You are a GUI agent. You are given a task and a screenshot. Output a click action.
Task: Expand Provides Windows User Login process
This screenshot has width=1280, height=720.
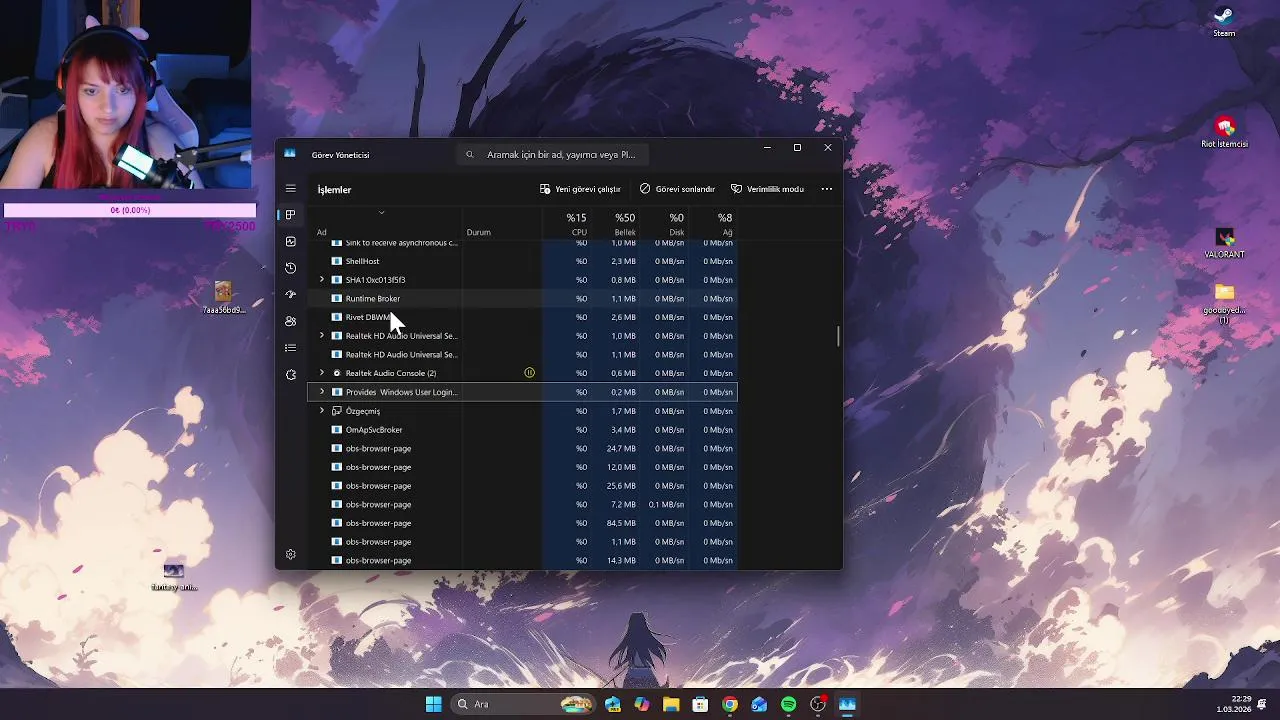(x=322, y=392)
